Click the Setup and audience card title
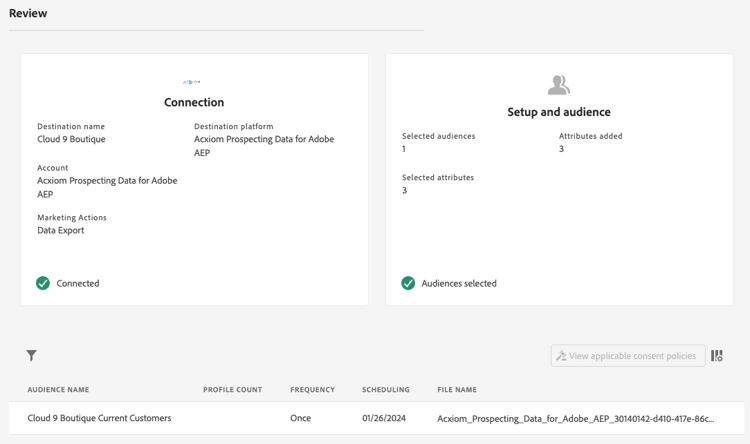Screen dimensions: 750x444 558,112
